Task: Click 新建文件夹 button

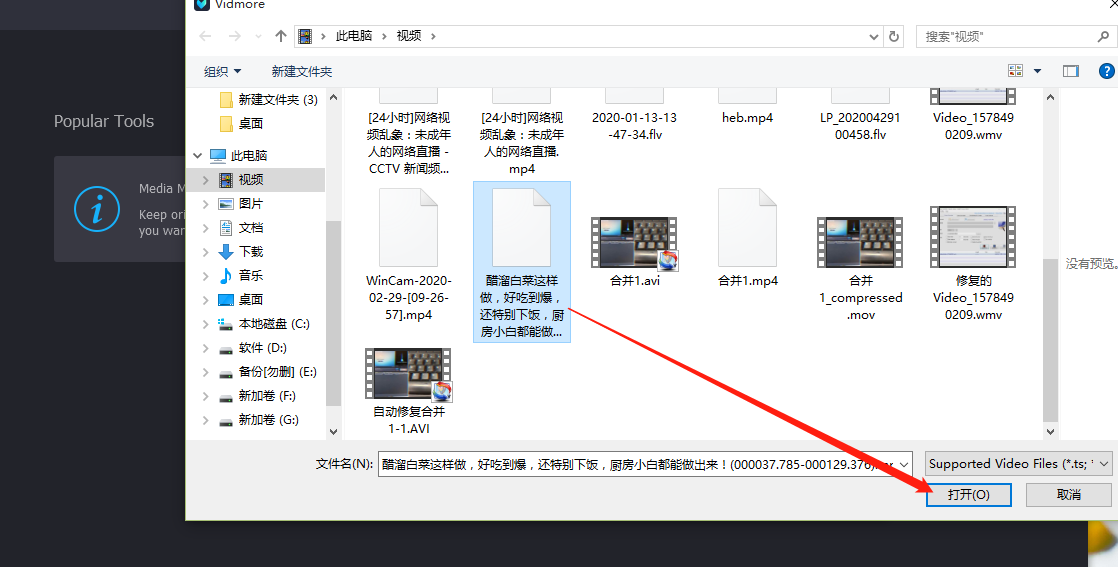Action: point(301,71)
